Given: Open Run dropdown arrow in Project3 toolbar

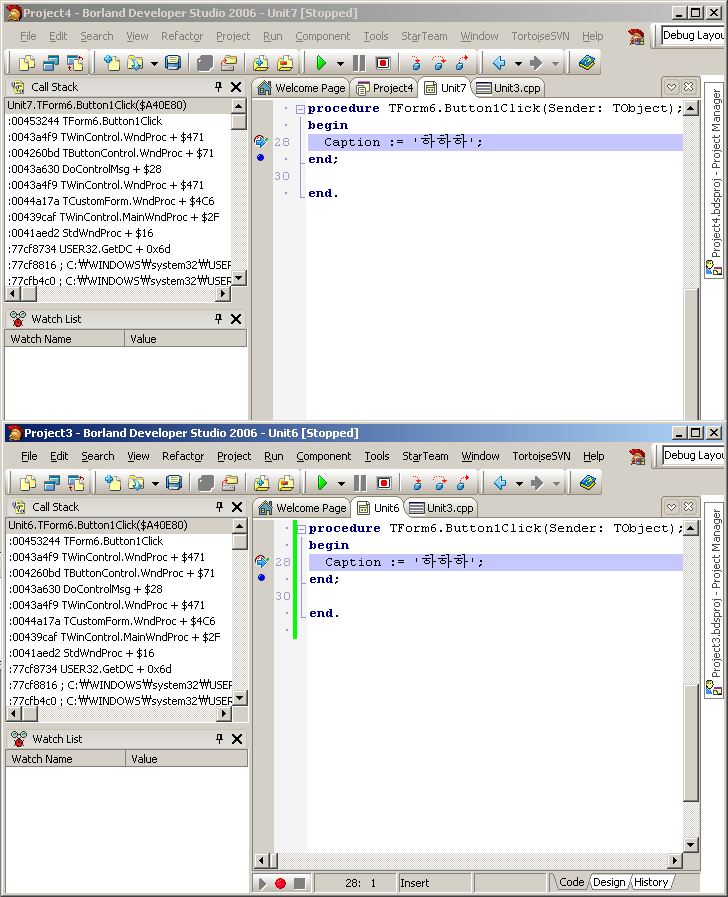Looking at the screenshot, I should pos(340,484).
